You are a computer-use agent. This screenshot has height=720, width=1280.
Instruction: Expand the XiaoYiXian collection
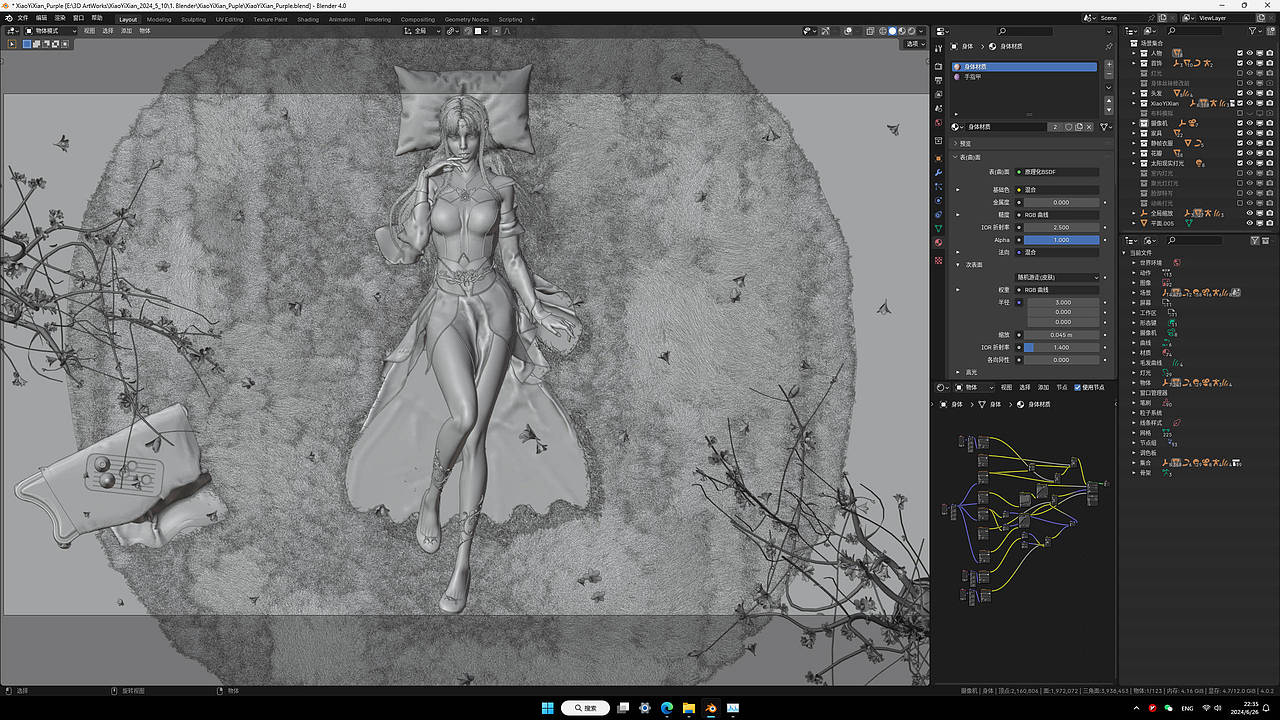pos(1134,103)
